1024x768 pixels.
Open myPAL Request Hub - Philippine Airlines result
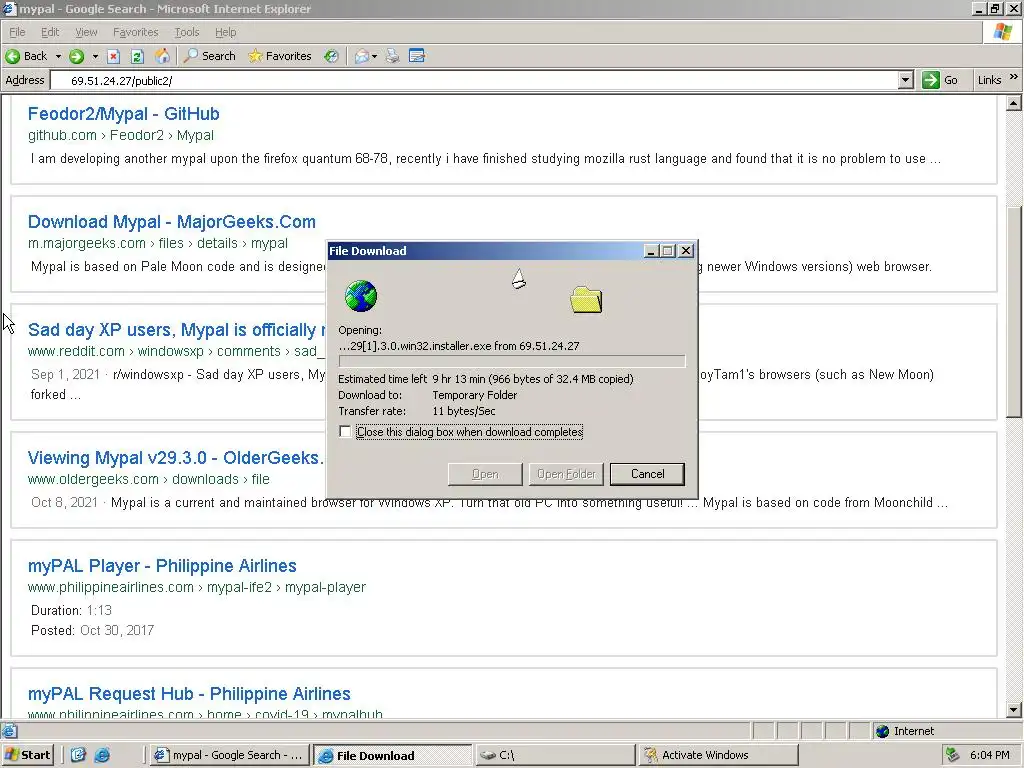189,694
